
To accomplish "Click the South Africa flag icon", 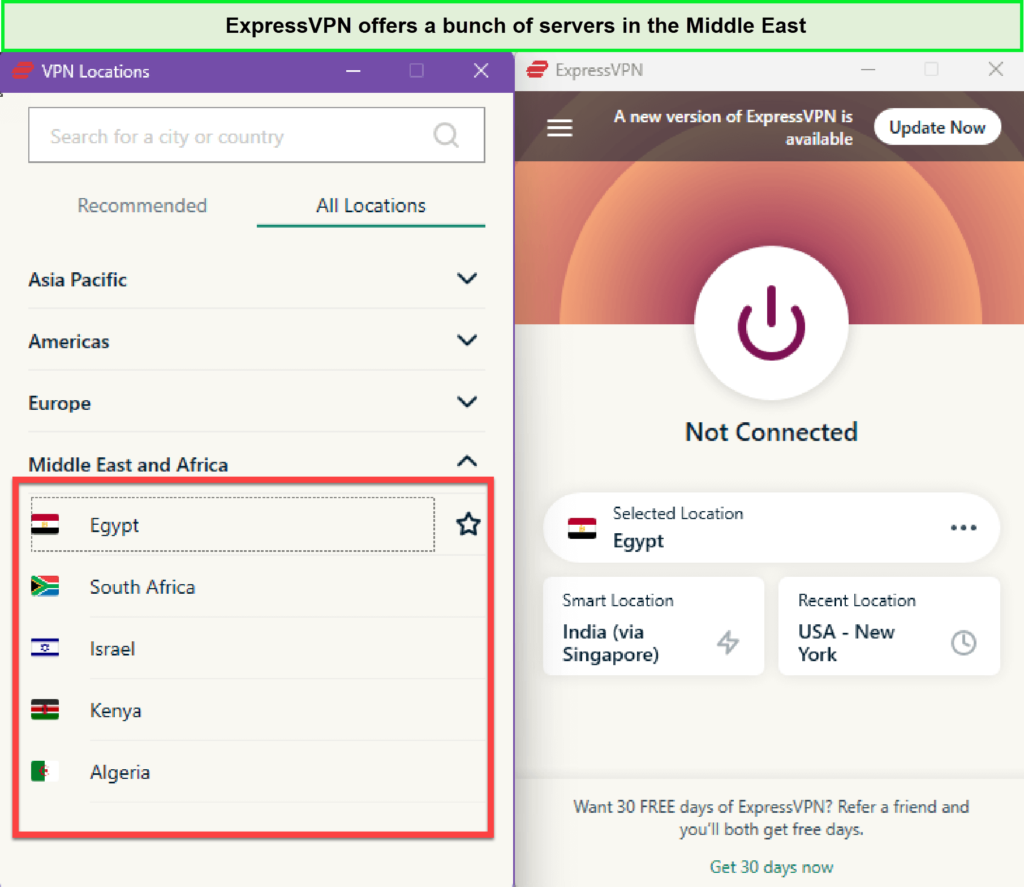I will pos(45,586).
